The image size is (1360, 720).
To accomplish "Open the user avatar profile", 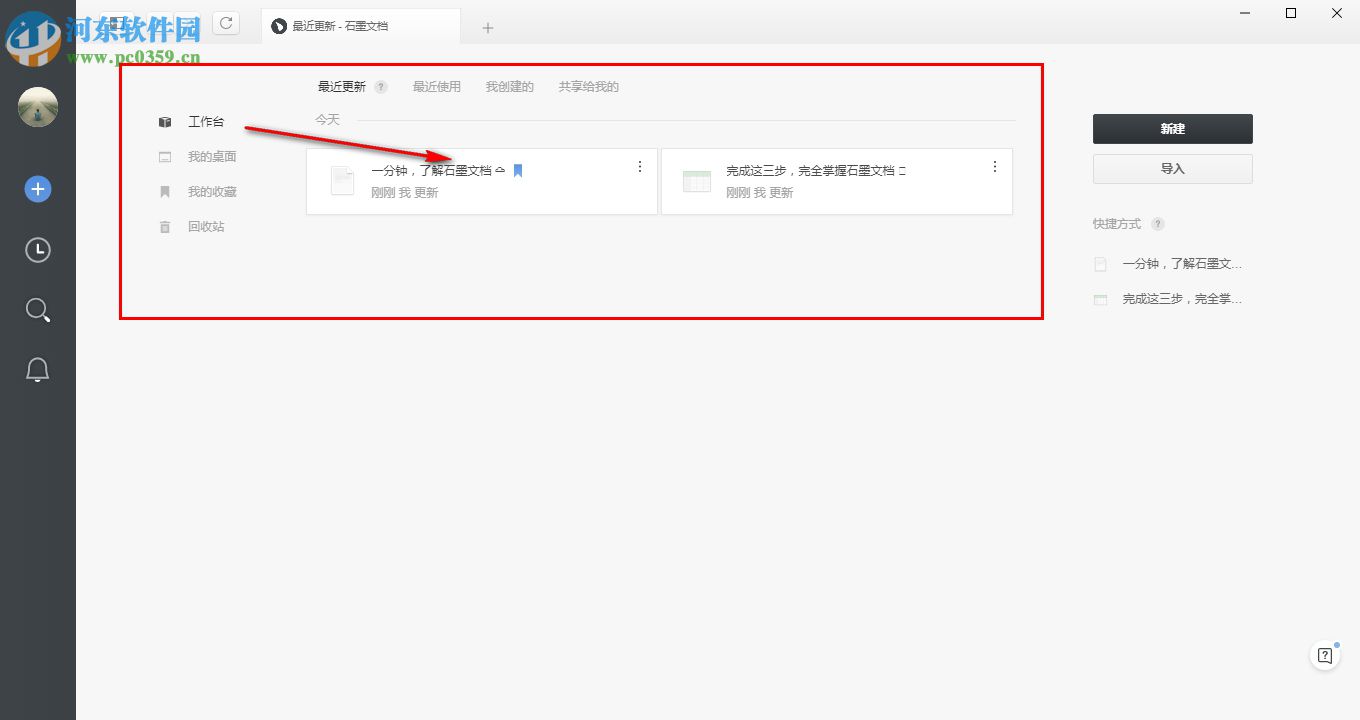I will click(38, 107).
